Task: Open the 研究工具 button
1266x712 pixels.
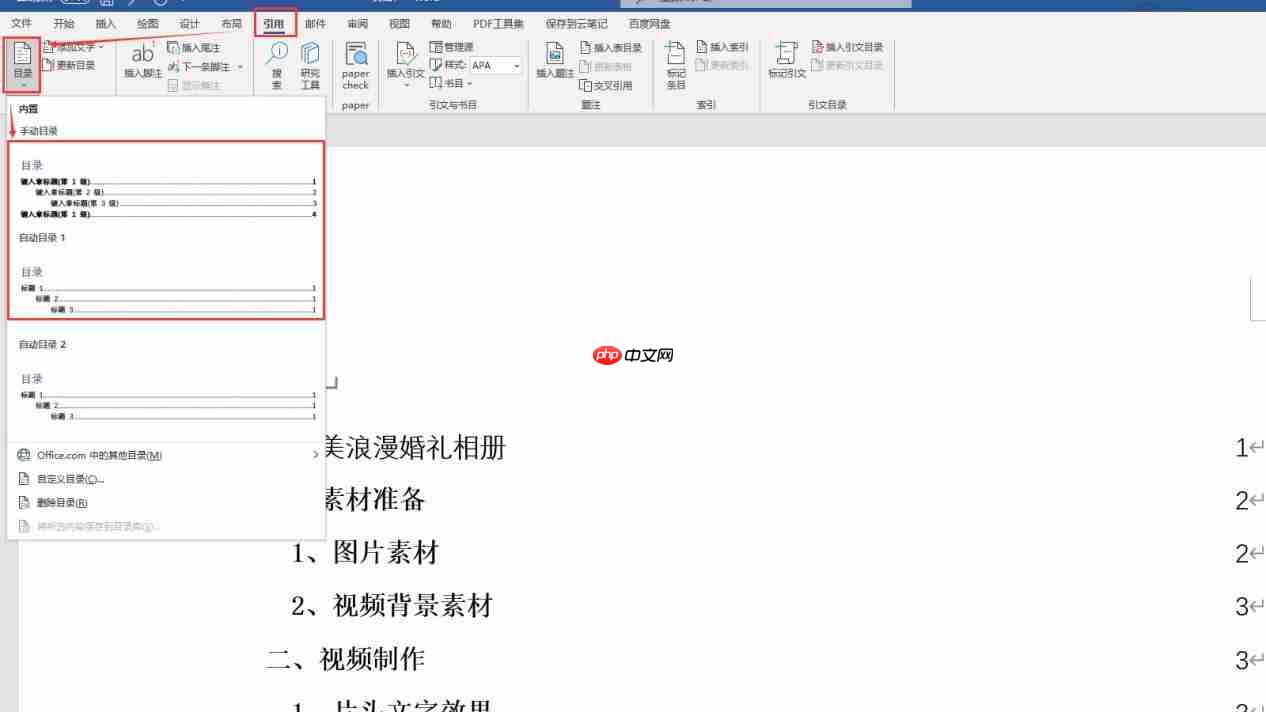Action: (x=310, y=65)
